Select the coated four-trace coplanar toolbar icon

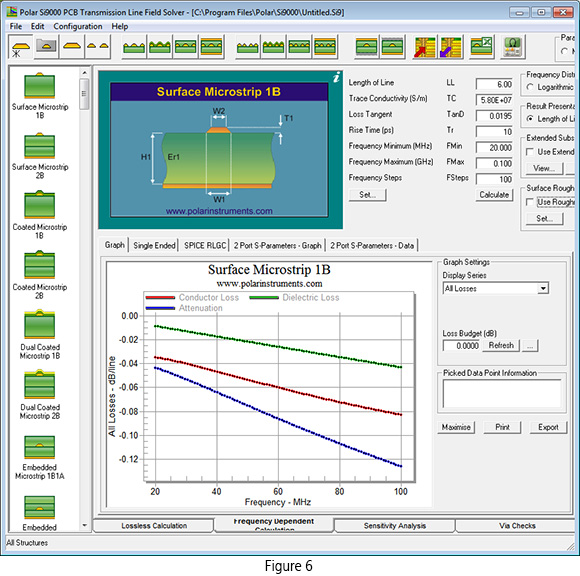click(x=274, y=47)
